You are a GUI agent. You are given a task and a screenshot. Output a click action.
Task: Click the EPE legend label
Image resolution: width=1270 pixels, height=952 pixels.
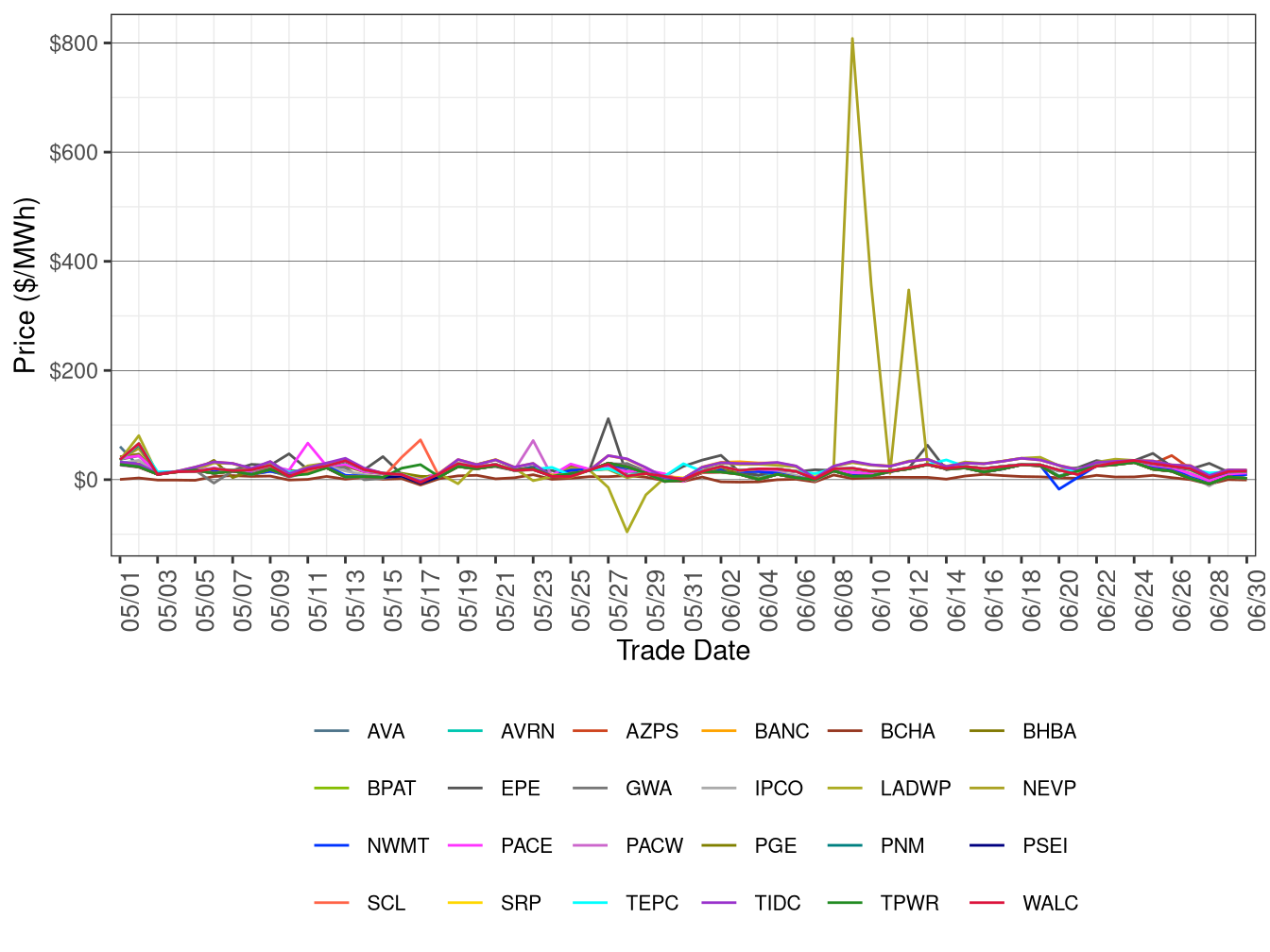click(x=521, y=789)
